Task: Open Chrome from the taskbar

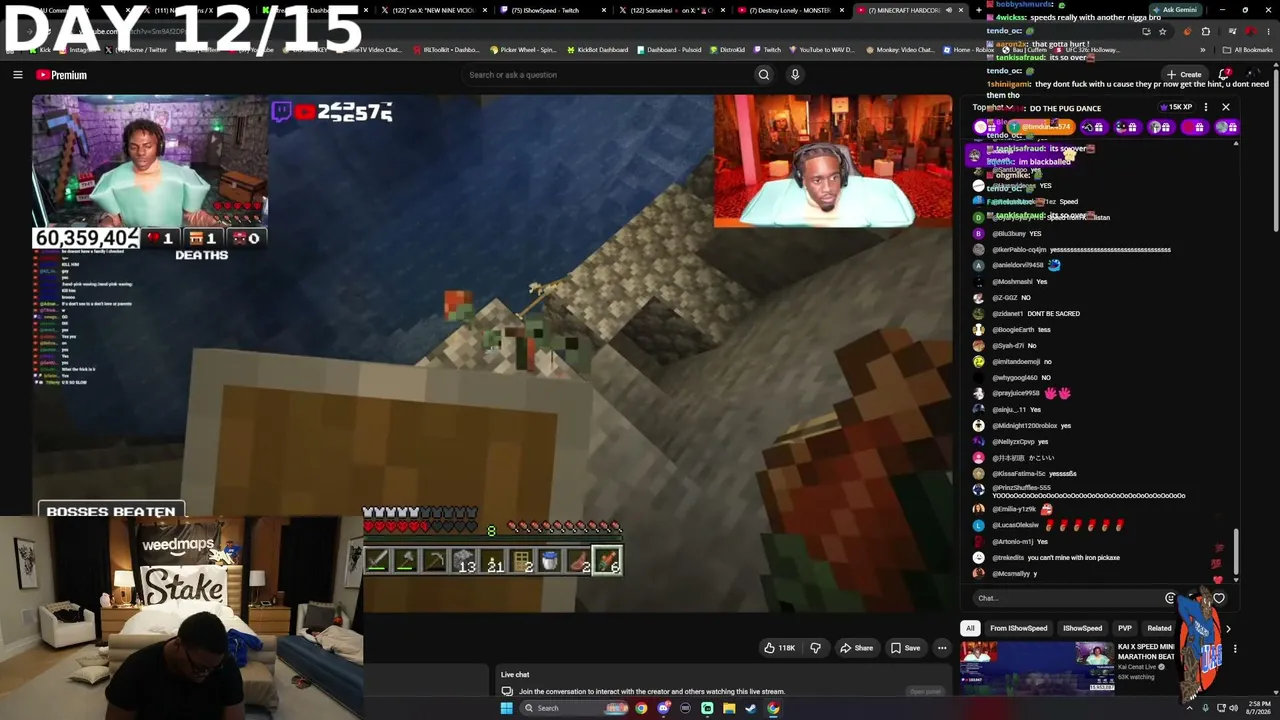Action: coord(641,708)
